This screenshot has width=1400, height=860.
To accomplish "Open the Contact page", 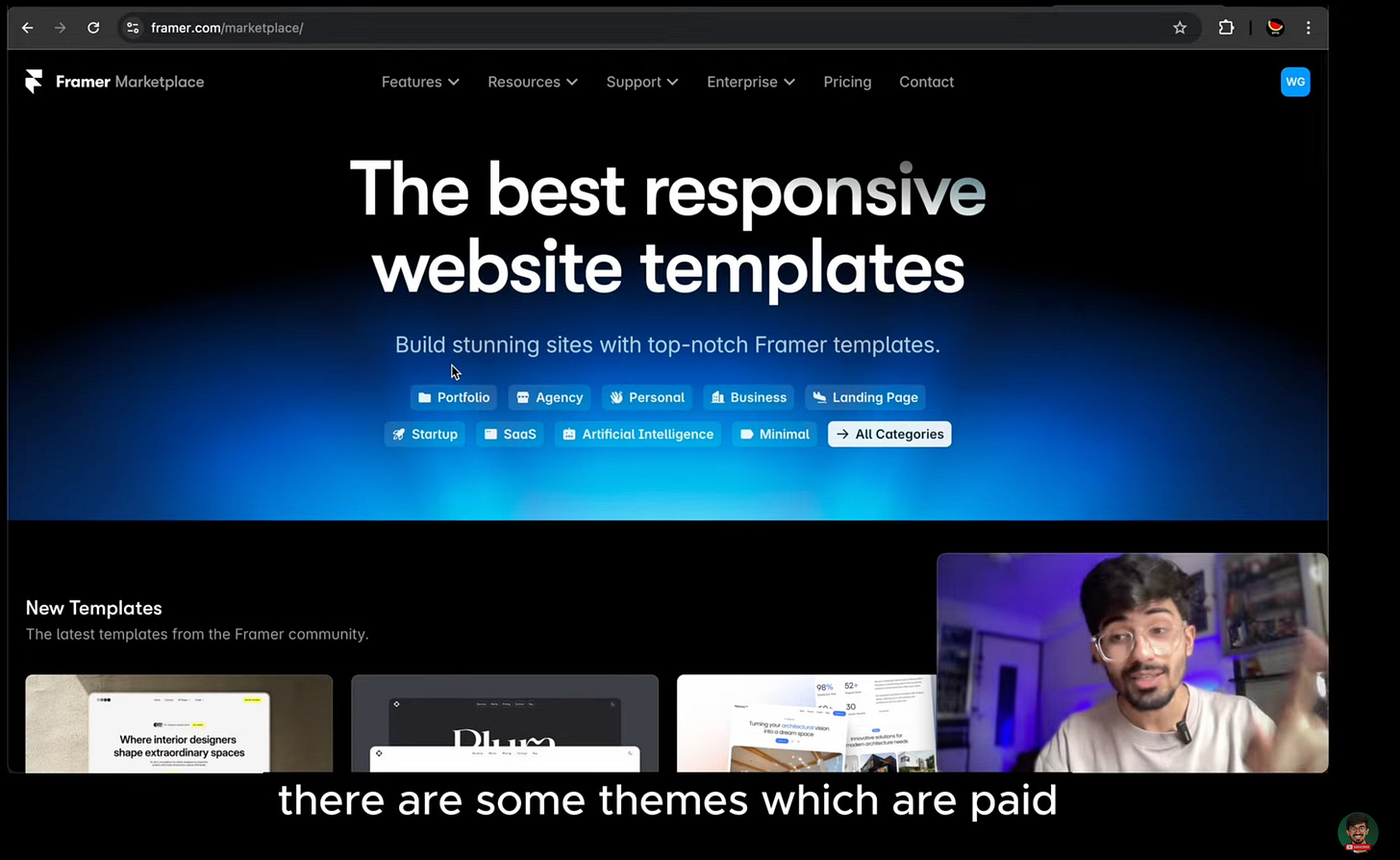I will coord(926,82).
